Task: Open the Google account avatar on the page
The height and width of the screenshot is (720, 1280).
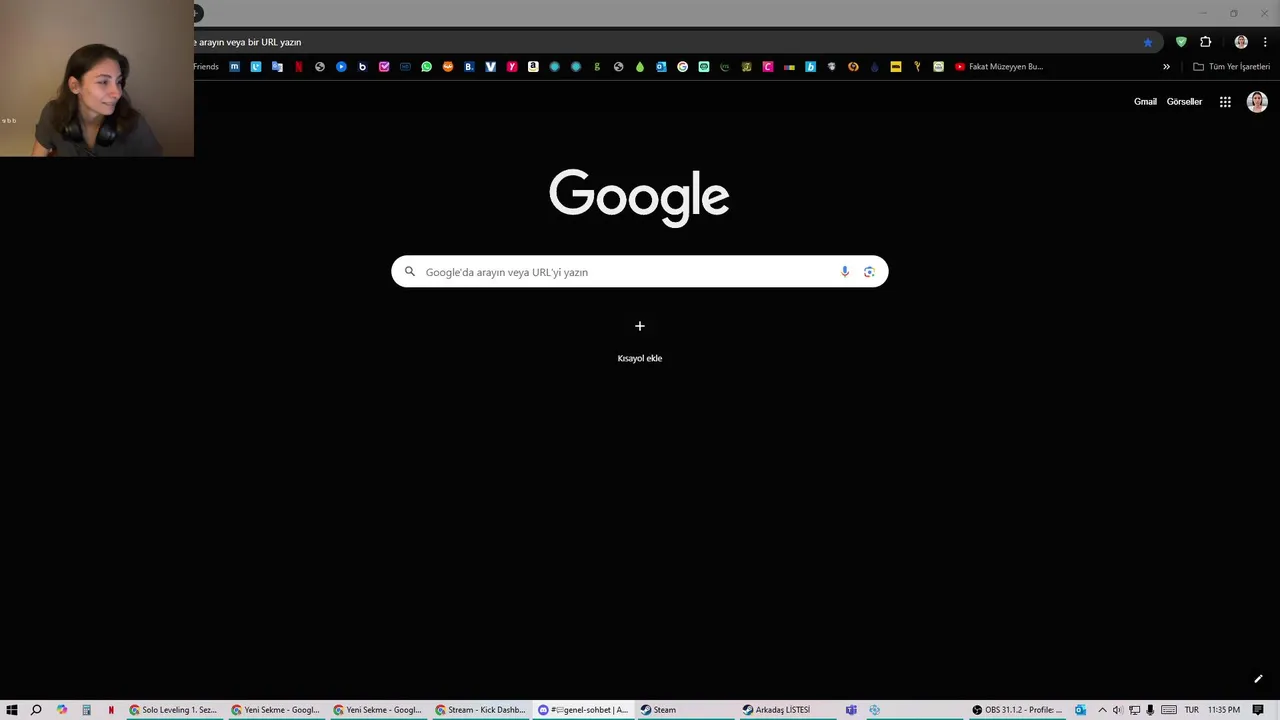Action: pyautogui.click(x=1257, y=102)
